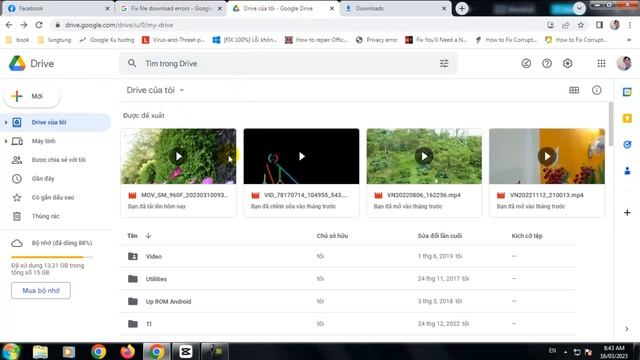Go back in browser history

9,25
